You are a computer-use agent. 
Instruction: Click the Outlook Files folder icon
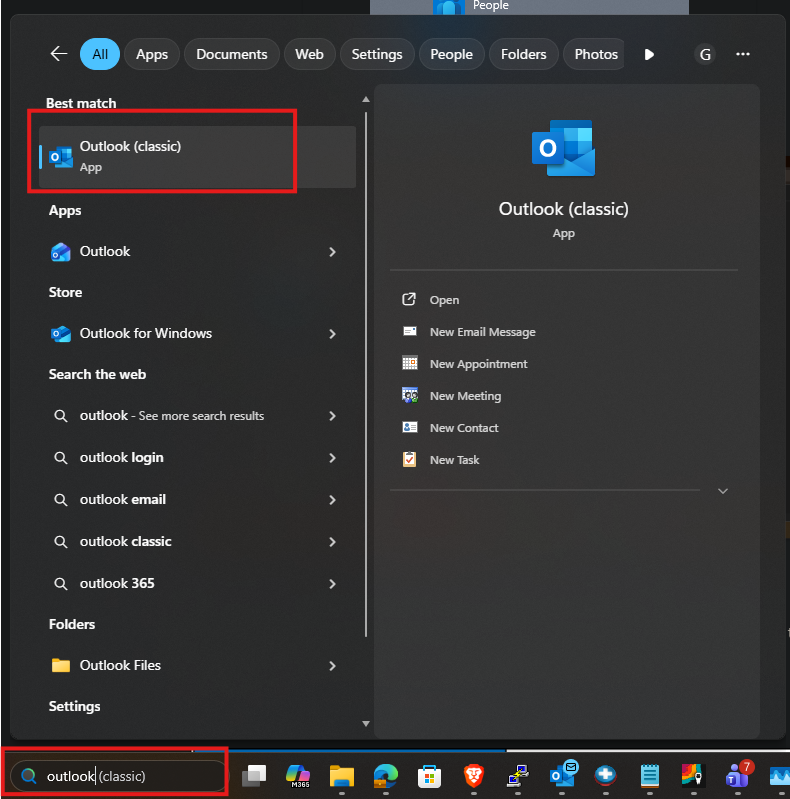(x=61, y=665)
